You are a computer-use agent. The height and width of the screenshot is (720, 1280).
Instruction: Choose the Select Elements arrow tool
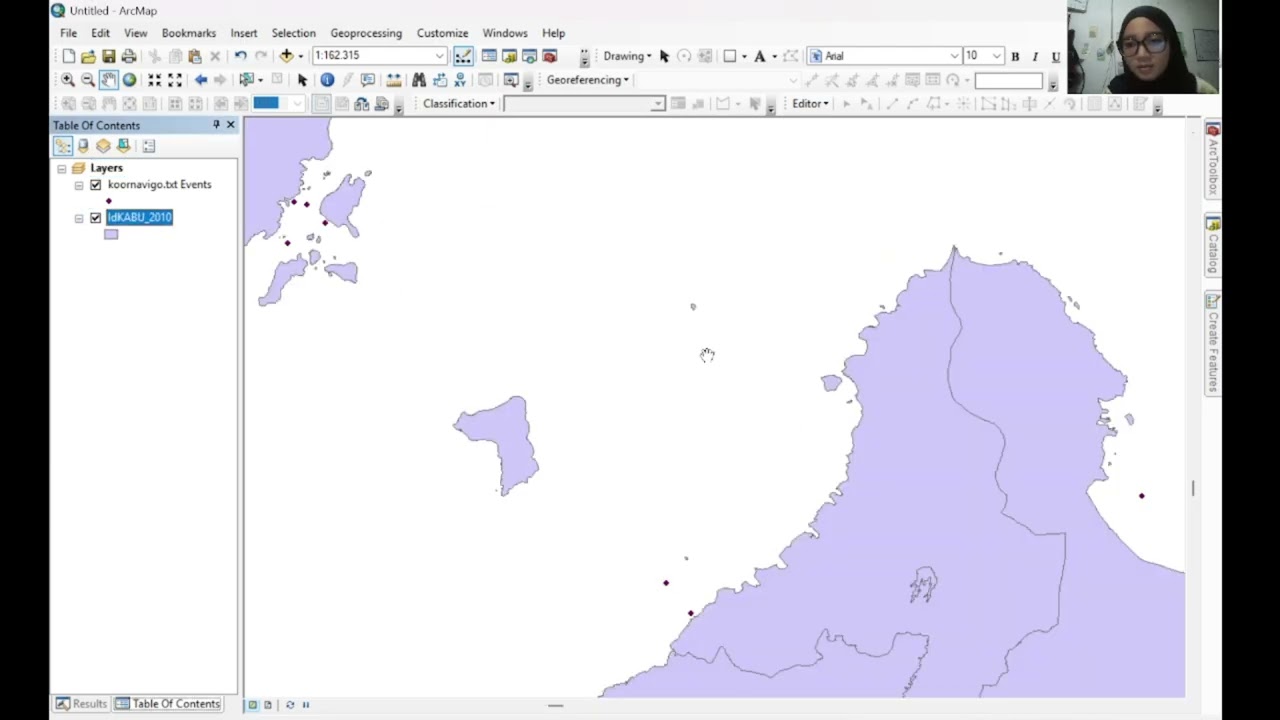point(302,80)
